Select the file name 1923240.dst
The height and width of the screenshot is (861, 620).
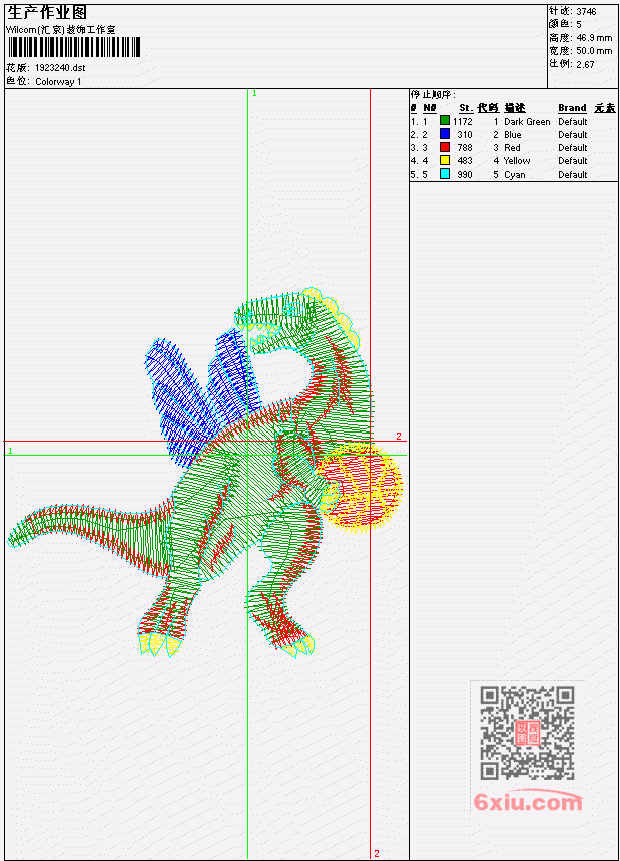tap(60, 68)
